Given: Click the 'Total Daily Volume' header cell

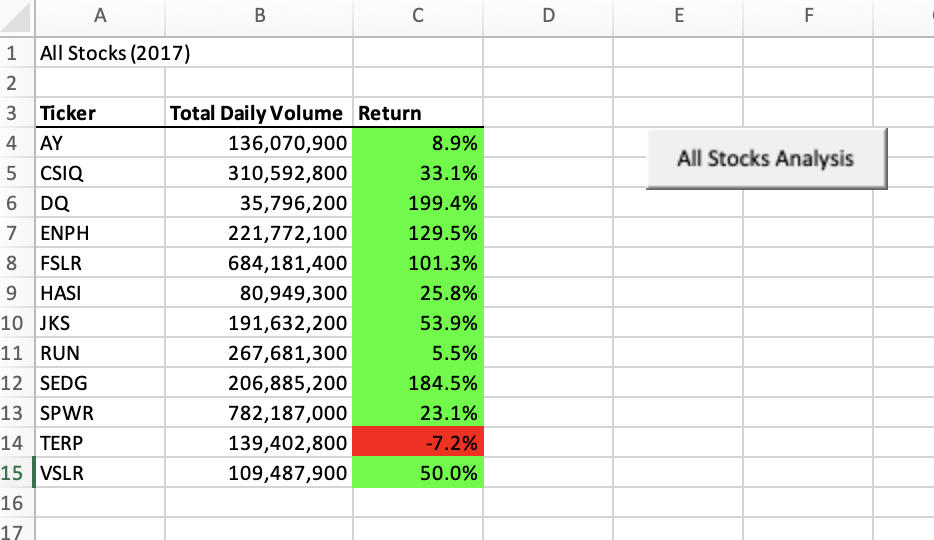Looking at the screenshot, I should [x=259, y=113].
